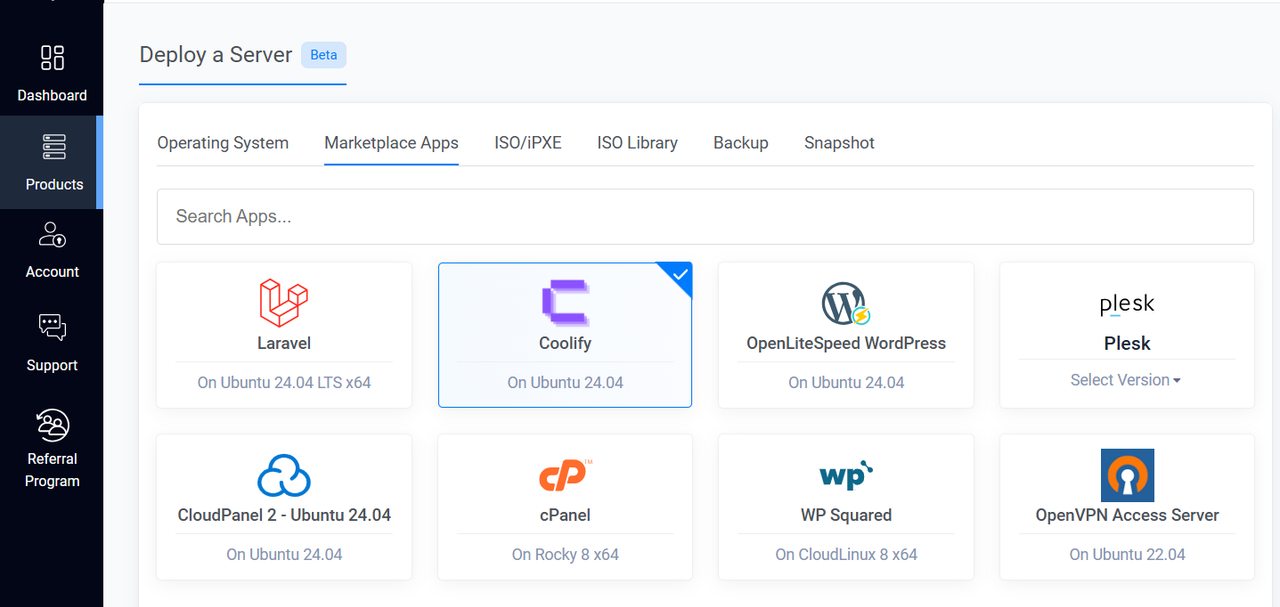1280x607 pixels.
Task: Click the Products label in sidebar
Action: pyautogui.click(x=54, y=184)
